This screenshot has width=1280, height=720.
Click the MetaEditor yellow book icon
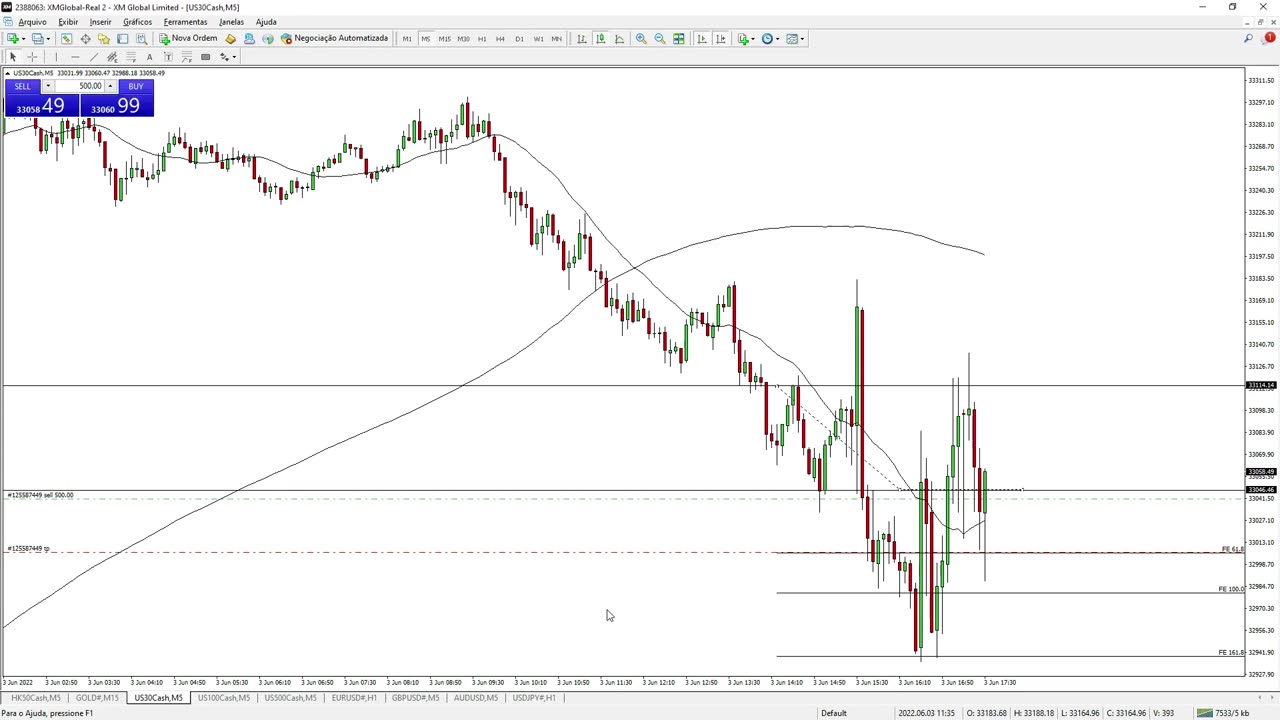coord(230,39)
